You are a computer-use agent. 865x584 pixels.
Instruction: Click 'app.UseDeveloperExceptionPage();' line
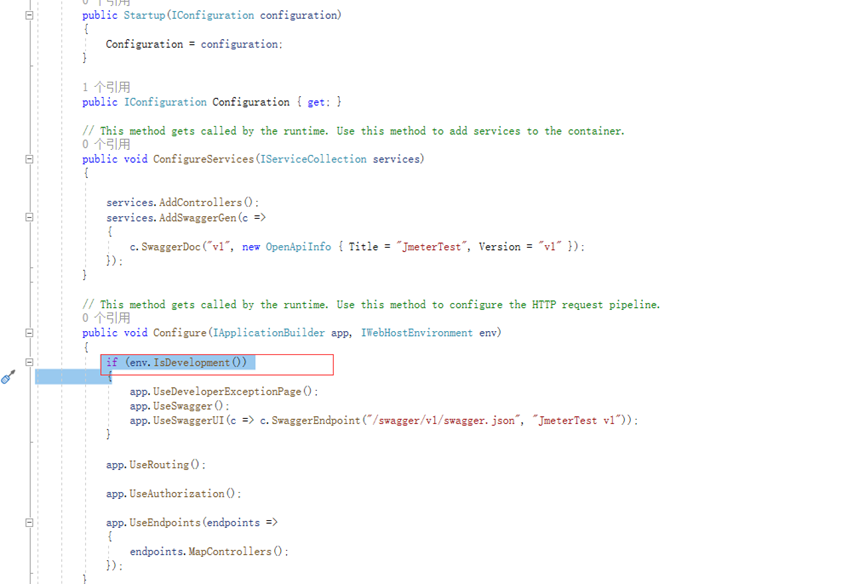pos(224,392)
